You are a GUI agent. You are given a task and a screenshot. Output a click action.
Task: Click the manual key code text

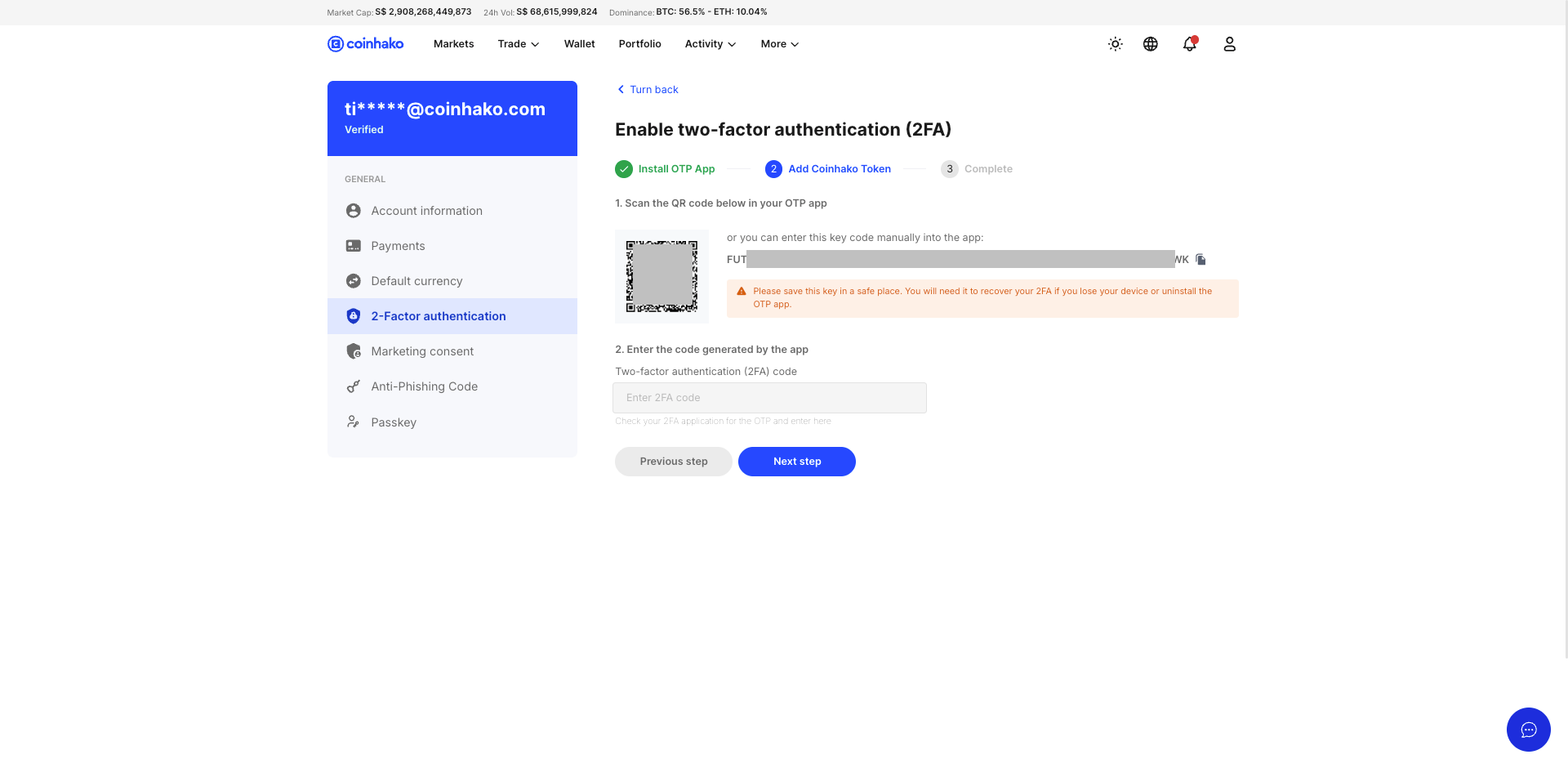(958, 260)
